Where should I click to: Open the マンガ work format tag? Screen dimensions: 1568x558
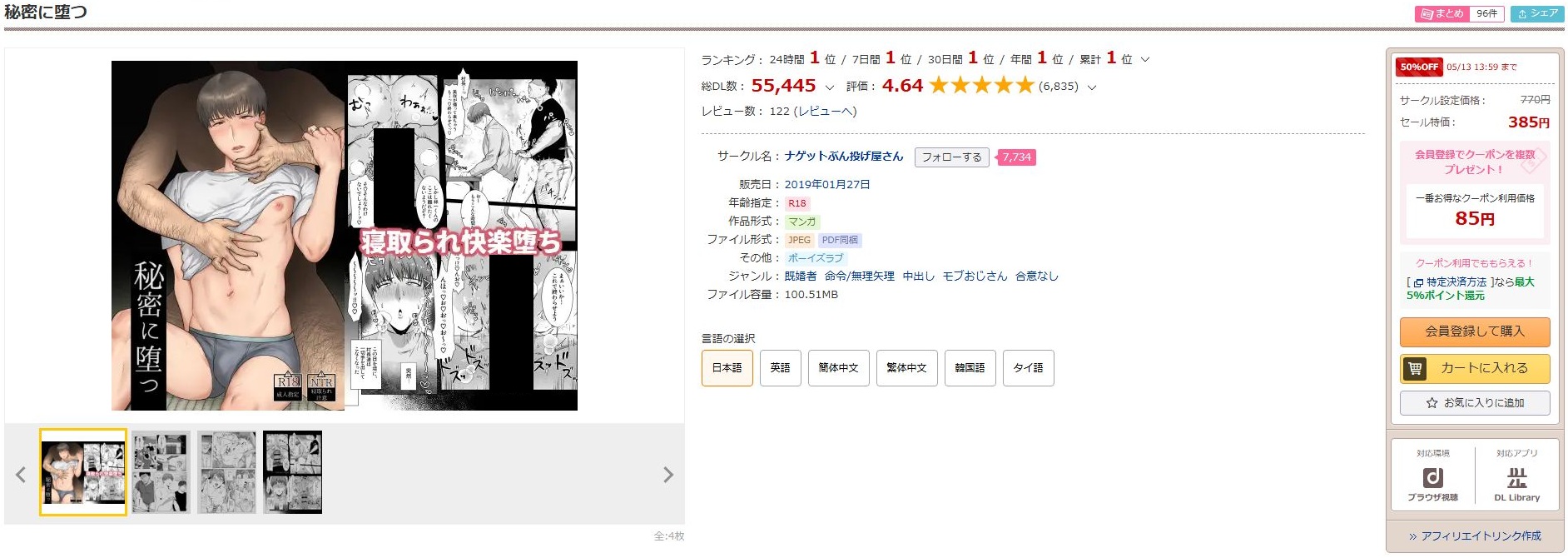click(802, 222)
